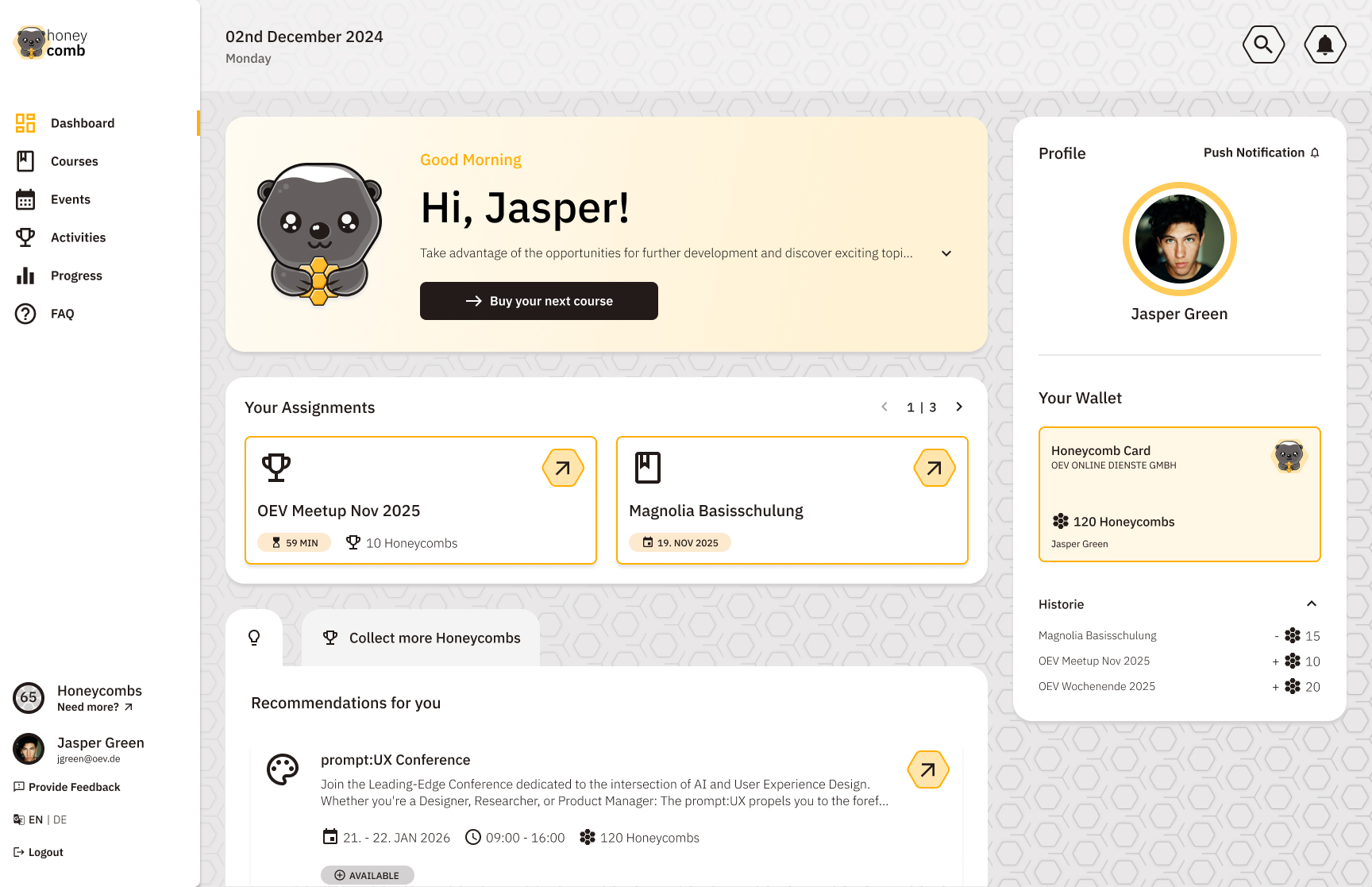Click the 65 Honeycombs counter badge
Viewport: 1372px width, 887px height.
coord(29,698)
